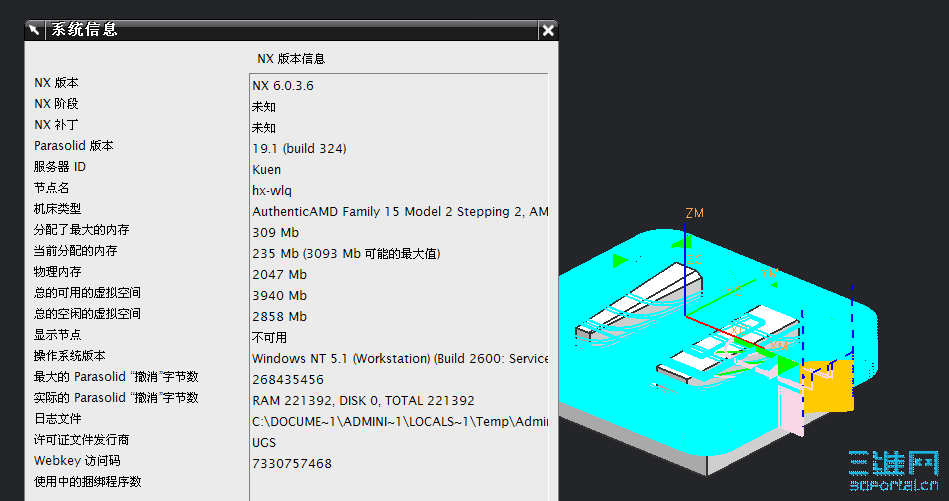
Task: Select value '19.1 (build 324)'
Action: tap(299, 148)
